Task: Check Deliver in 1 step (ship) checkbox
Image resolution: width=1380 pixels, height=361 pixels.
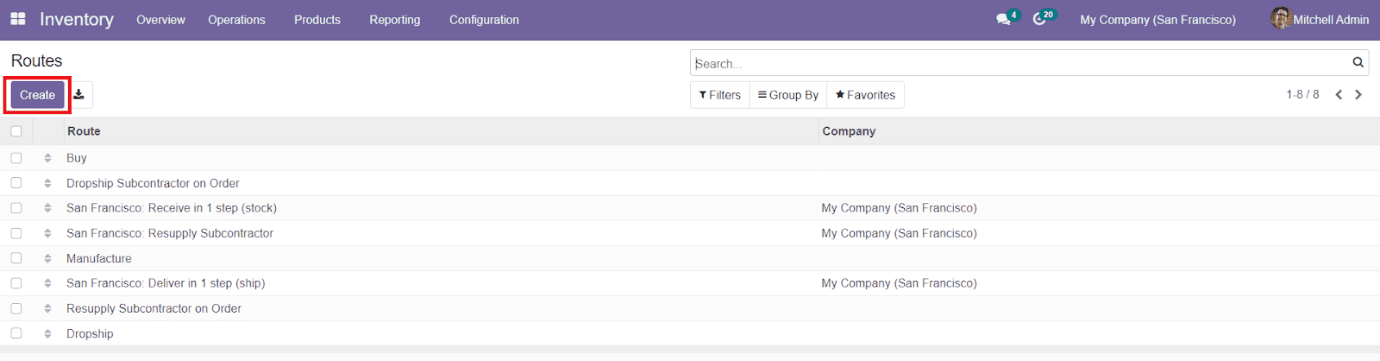Action: [x=16, y=283]
